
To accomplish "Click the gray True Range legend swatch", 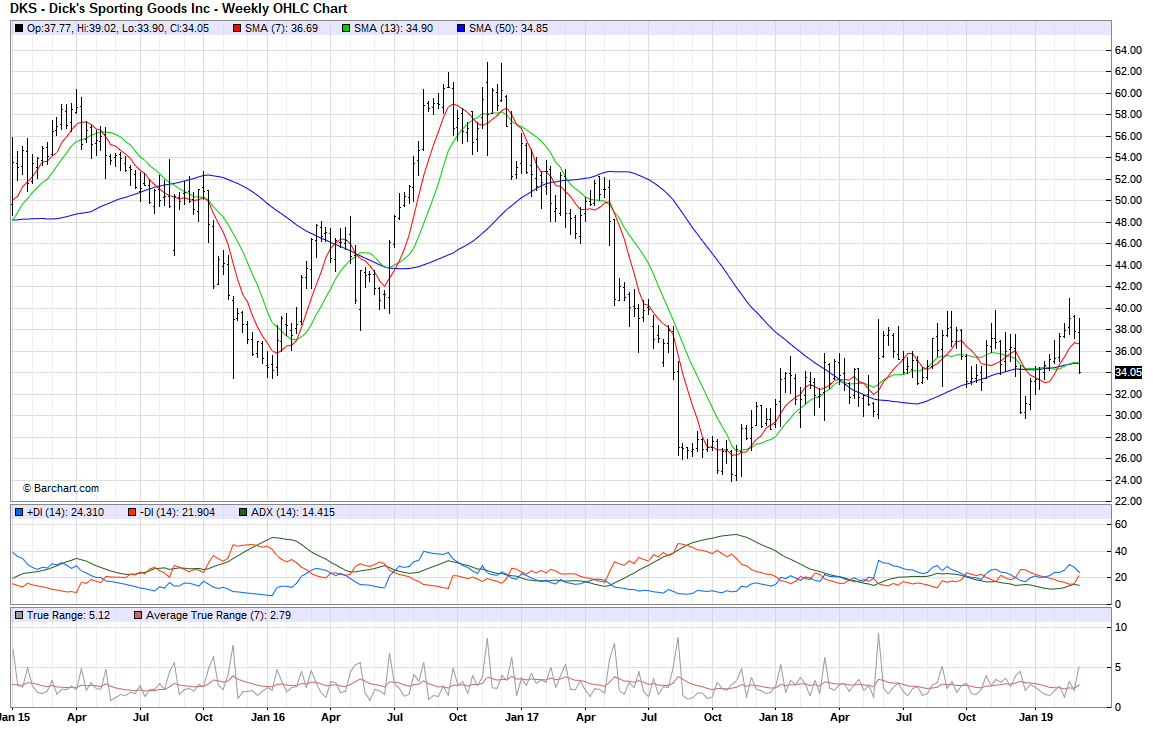I will click(19, 616).
